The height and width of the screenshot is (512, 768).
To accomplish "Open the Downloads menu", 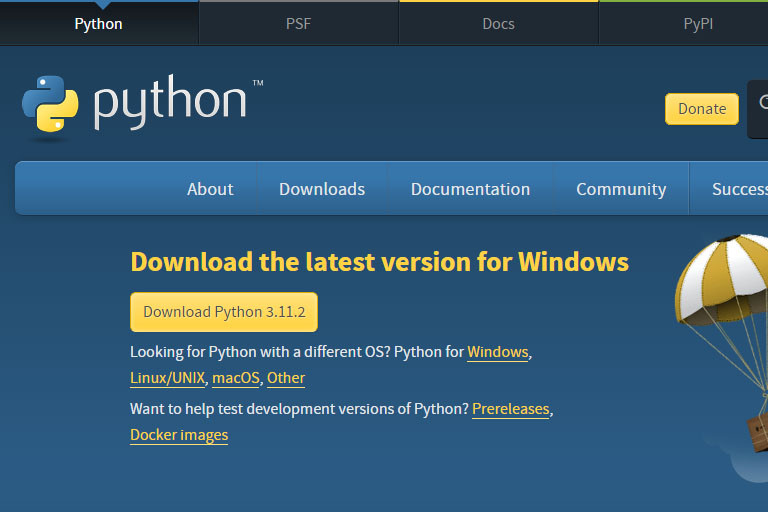I will pos(322,189).
